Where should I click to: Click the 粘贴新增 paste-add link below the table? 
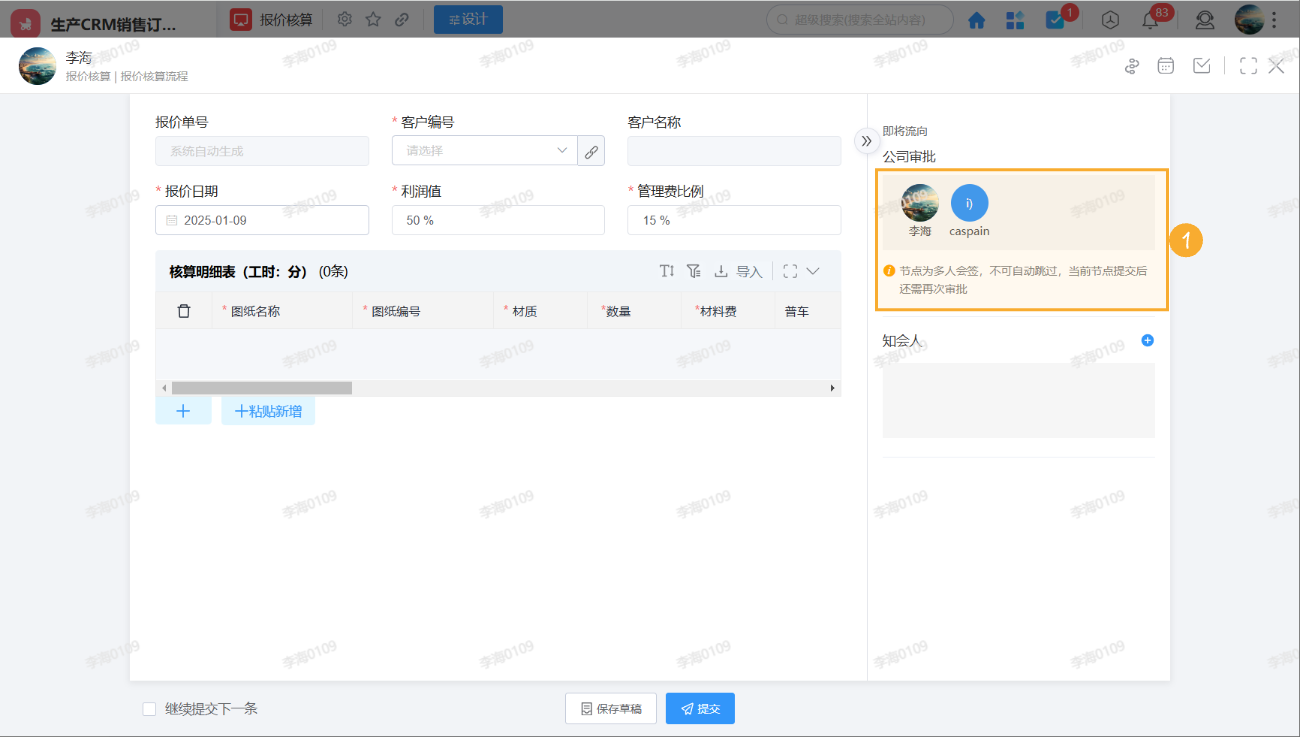[268, 410]
